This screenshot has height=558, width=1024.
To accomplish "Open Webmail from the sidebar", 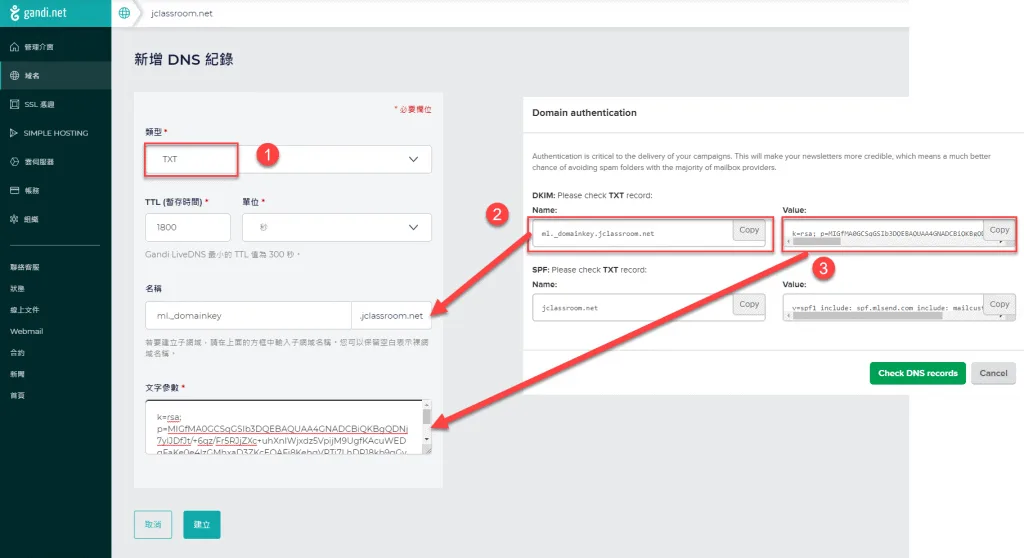I will click(26, 331).
